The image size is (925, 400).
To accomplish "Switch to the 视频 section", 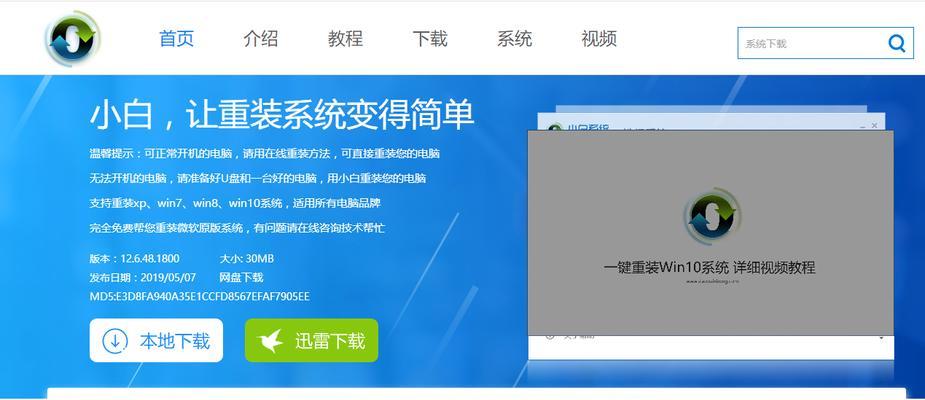I will (599, 39).
